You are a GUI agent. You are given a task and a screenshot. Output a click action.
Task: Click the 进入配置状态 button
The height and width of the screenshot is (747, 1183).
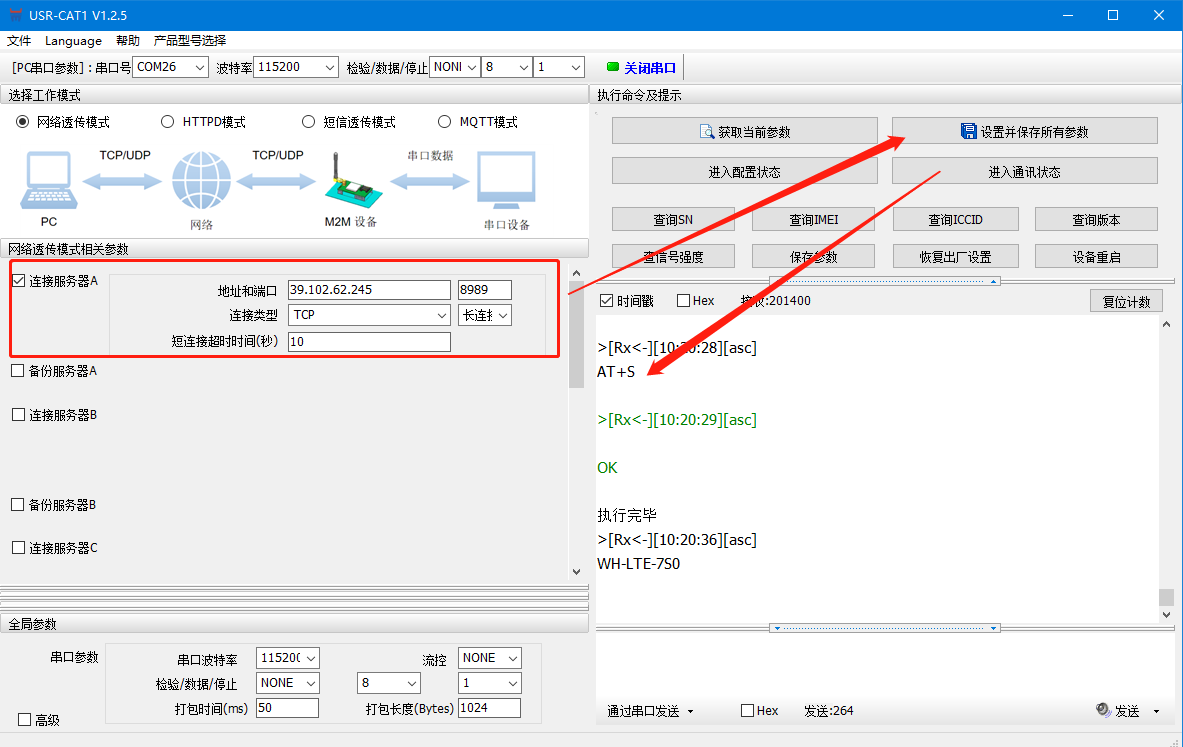(745, 171)
